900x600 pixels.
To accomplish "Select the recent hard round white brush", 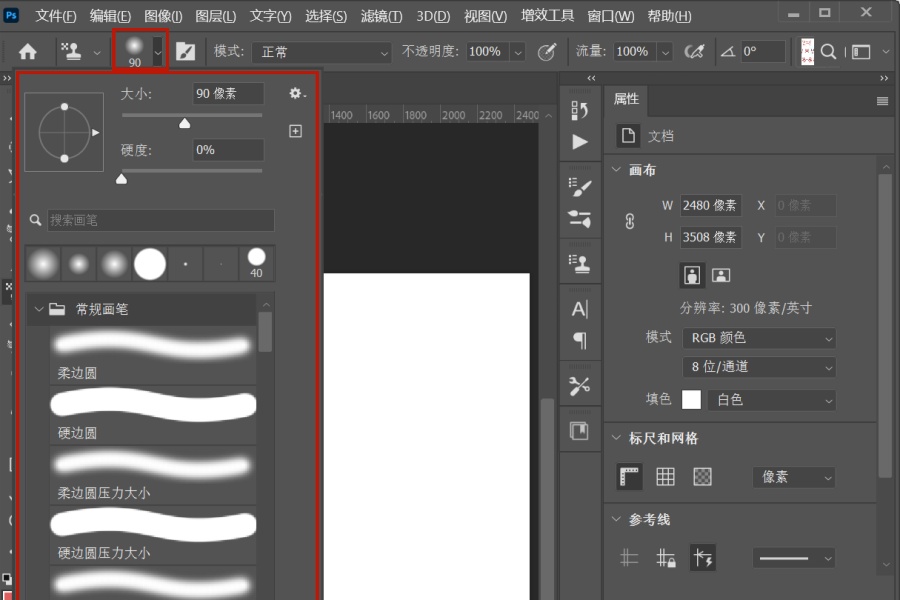I will coord(150,264).
